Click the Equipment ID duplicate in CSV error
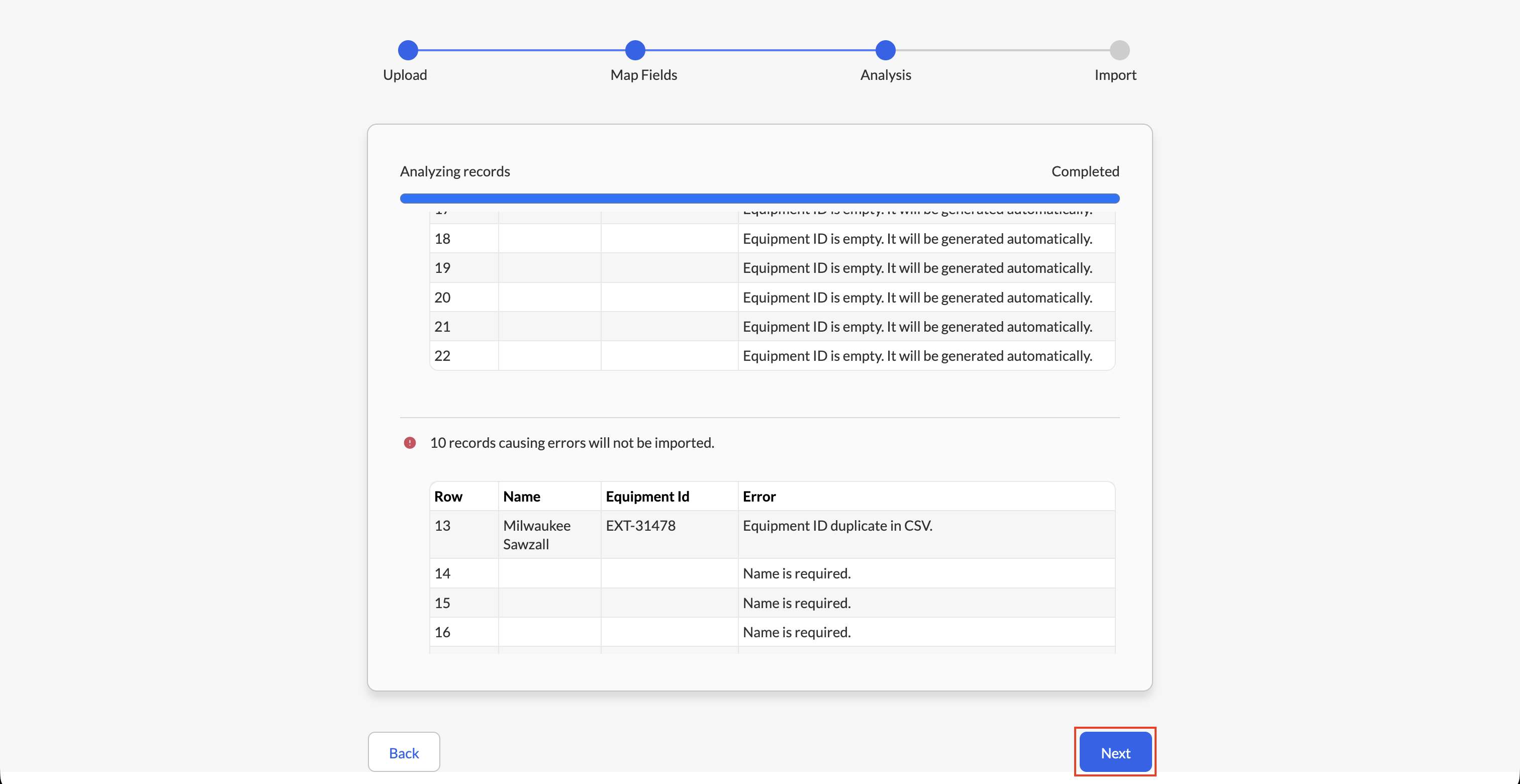1520x784 pixels. tap(837, 526)
